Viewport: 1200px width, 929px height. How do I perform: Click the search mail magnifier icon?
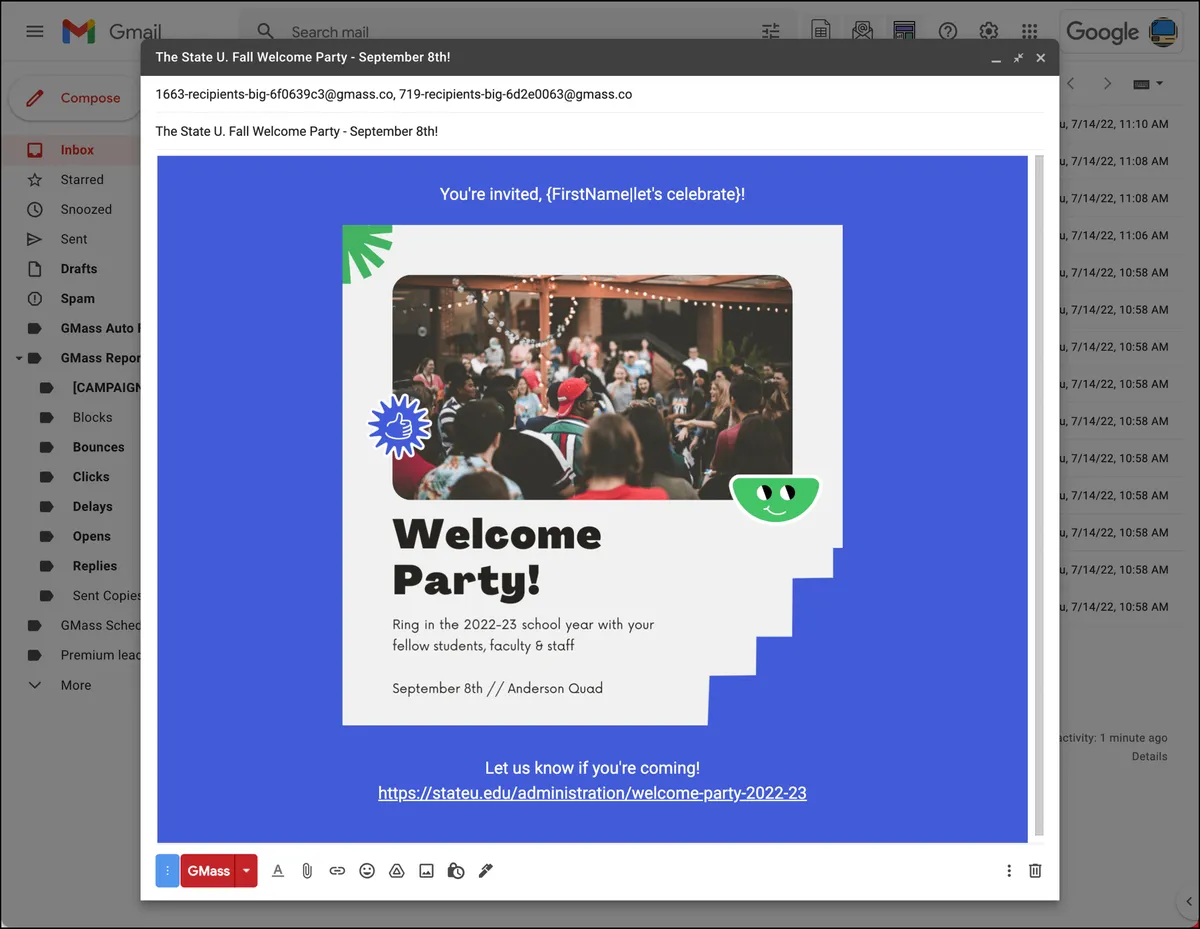[x=265, y=31]
